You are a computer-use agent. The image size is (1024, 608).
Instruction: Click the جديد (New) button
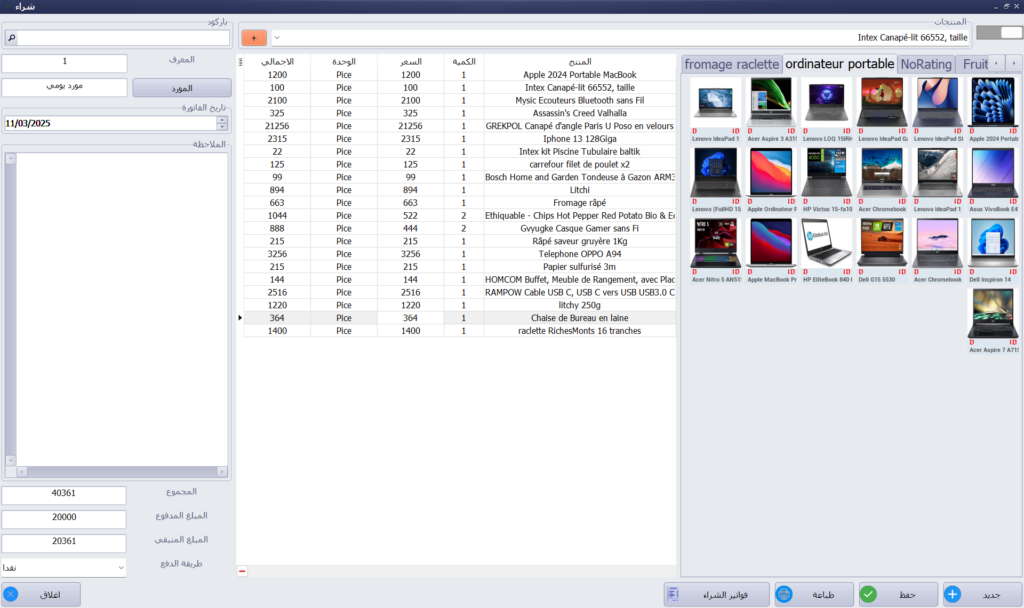click(x=982, y=594)
